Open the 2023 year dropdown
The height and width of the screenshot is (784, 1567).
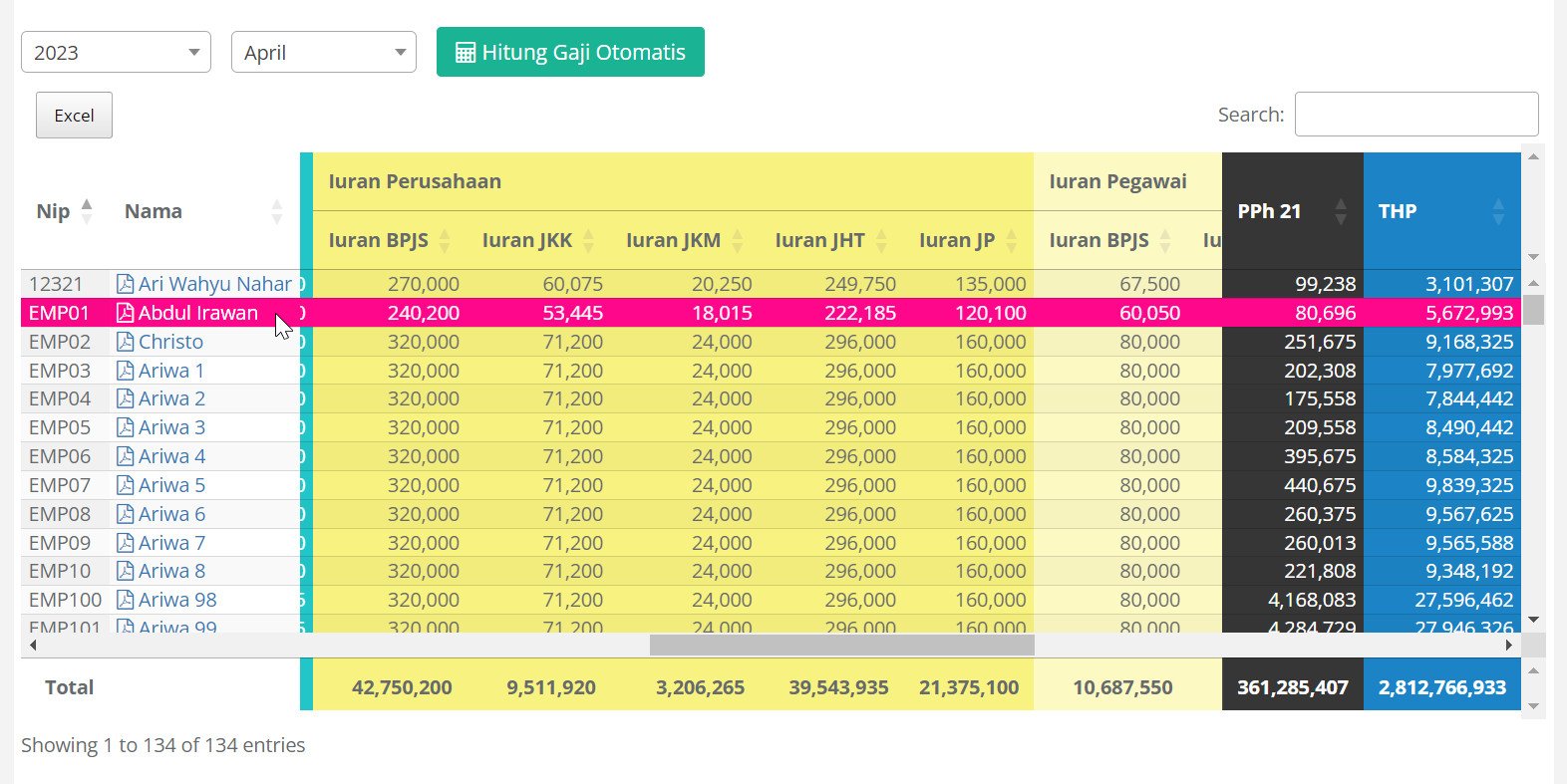click(116, 53)
